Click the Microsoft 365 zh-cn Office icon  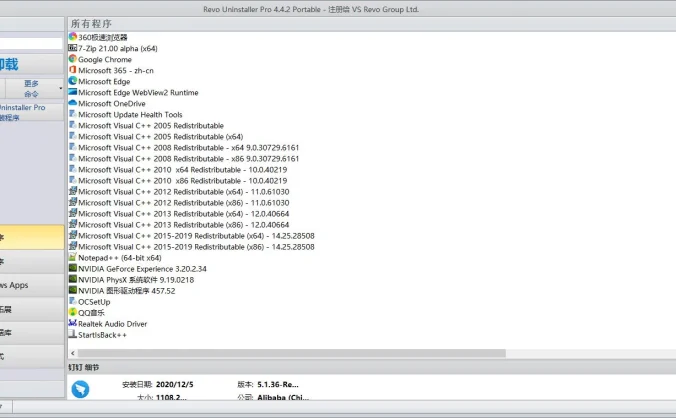pyautogui.click(x=73, y=70)
